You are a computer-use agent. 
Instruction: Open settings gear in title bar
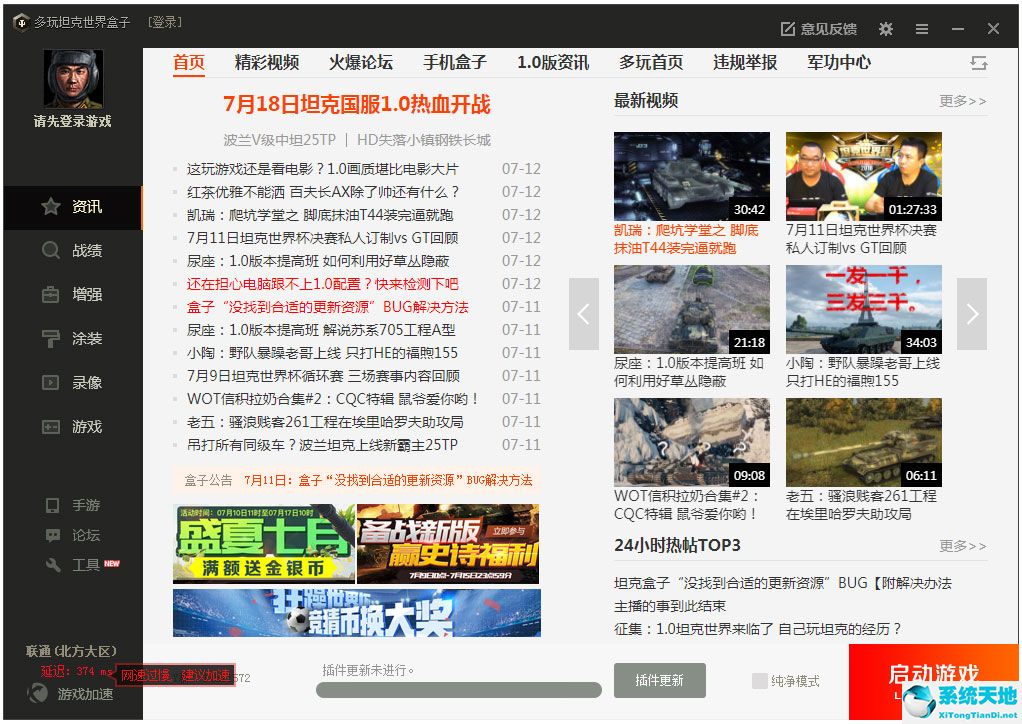(x=886, y=29)
